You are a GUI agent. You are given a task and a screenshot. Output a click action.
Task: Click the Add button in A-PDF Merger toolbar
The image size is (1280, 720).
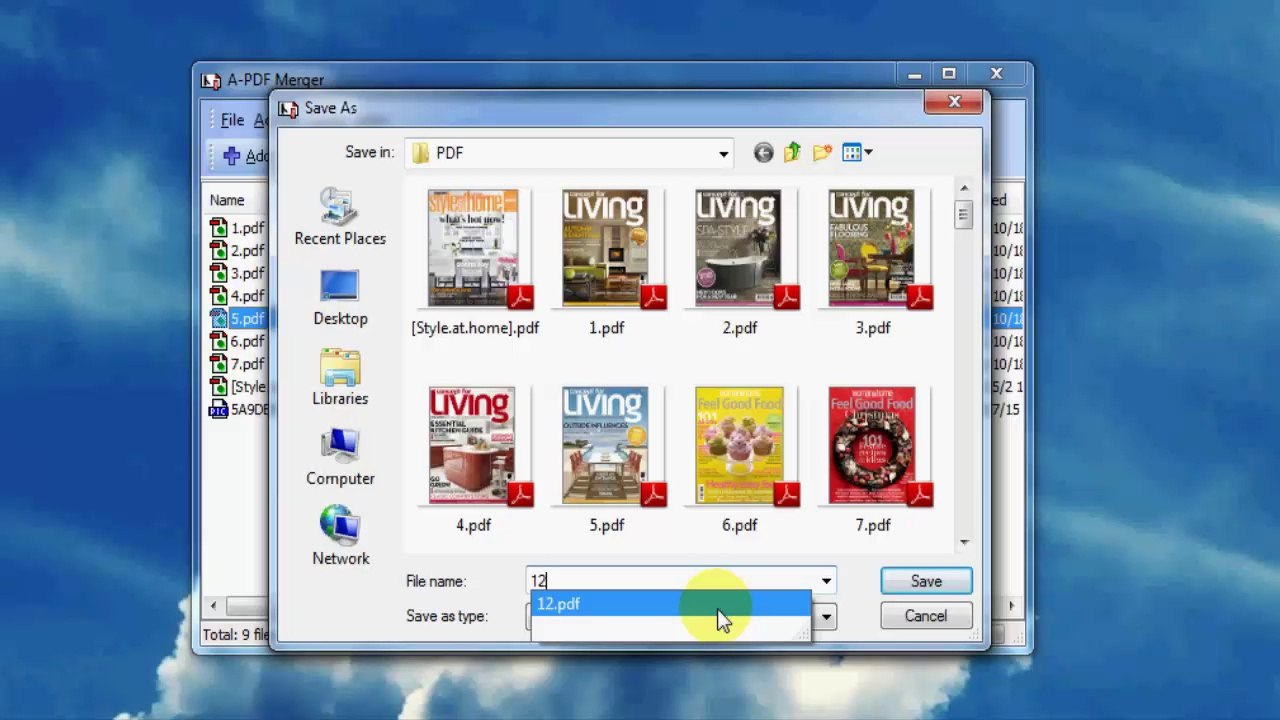tap(245, 156)
